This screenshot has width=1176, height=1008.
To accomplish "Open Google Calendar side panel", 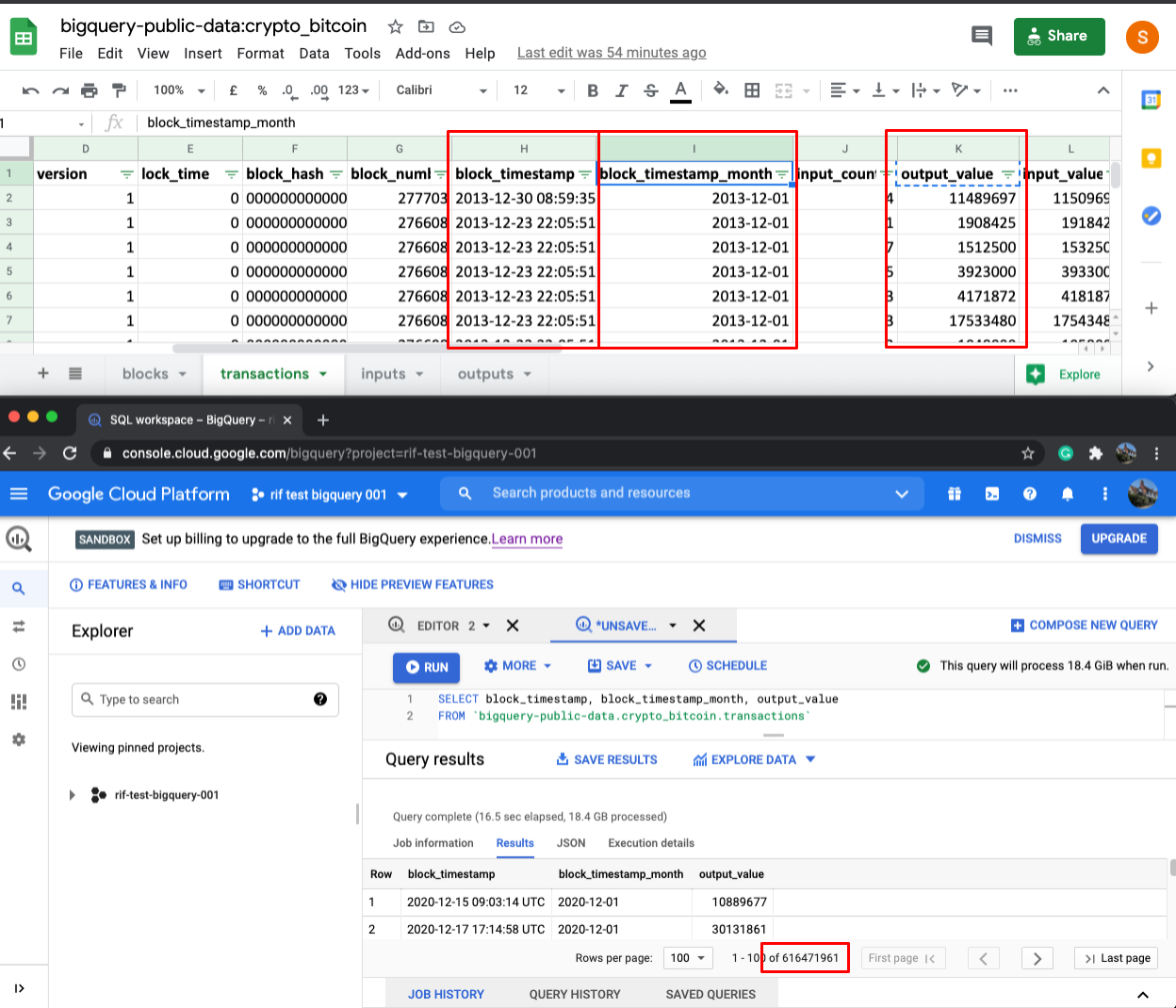I will 1151,100.
